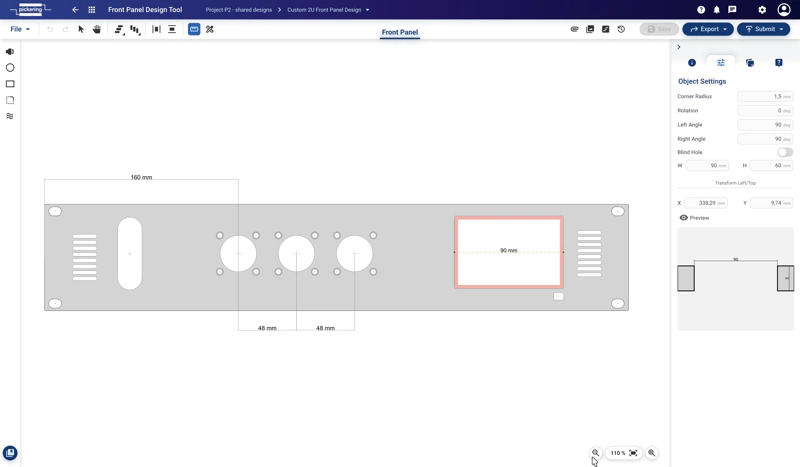This screenshot has width=800, height=467.
Task: Select the wavy lines vent tool
Action: 10,116
